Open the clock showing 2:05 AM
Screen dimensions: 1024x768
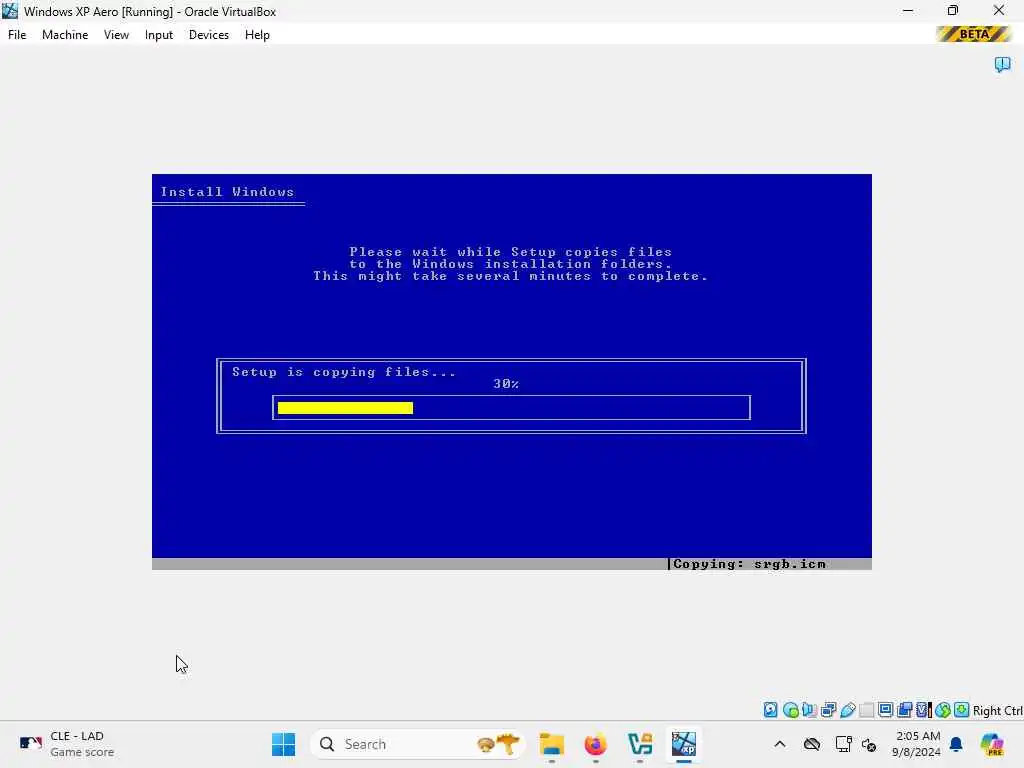click(x=917, y=744)
